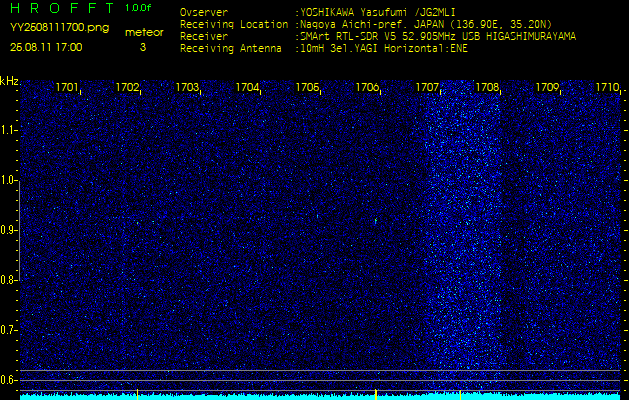Select the file name "YY2508111700.png"
629x400 pixels.
[x=59, y=28]
